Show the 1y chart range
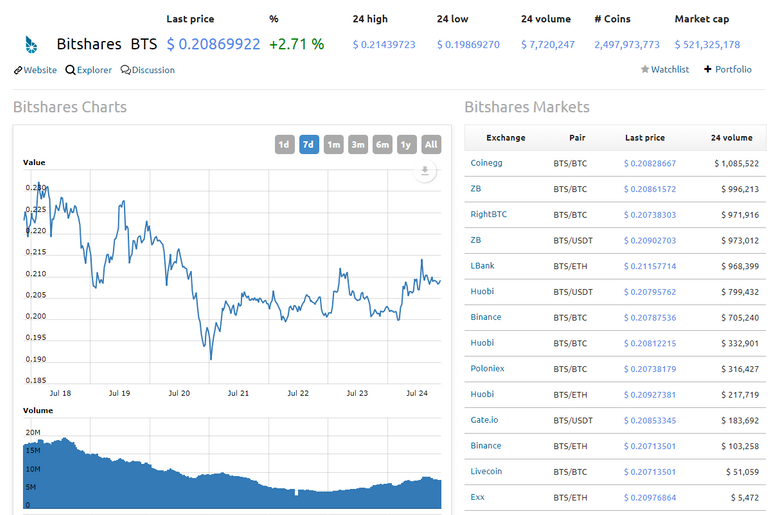The width and height of the screenshot is (768, 515). coord(406,145)
